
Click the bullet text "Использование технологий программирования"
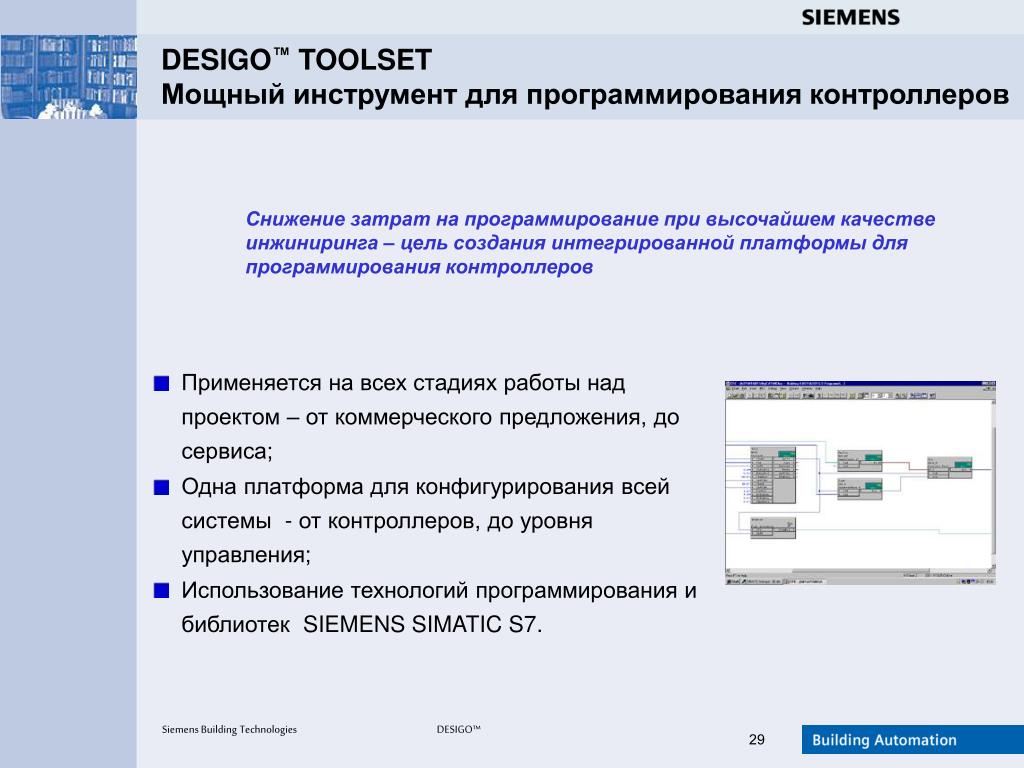(439, 607)
